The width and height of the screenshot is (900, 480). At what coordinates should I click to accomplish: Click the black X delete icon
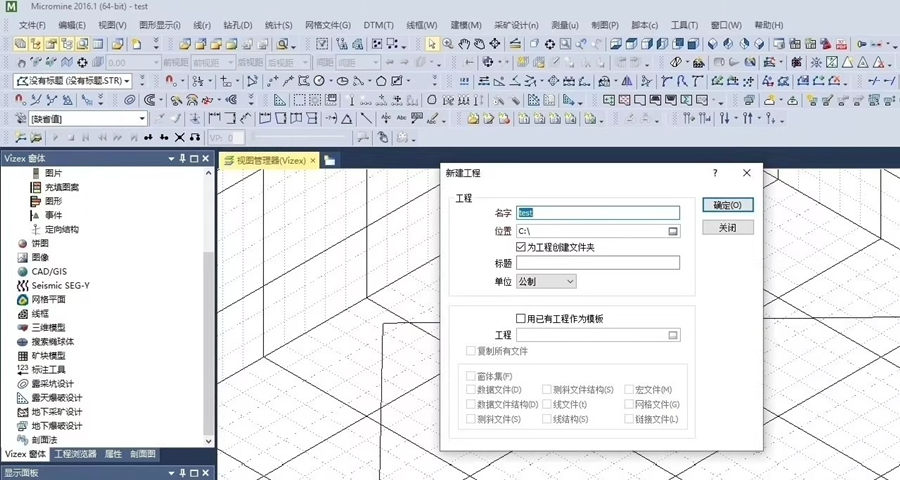[x=180, y=137]
